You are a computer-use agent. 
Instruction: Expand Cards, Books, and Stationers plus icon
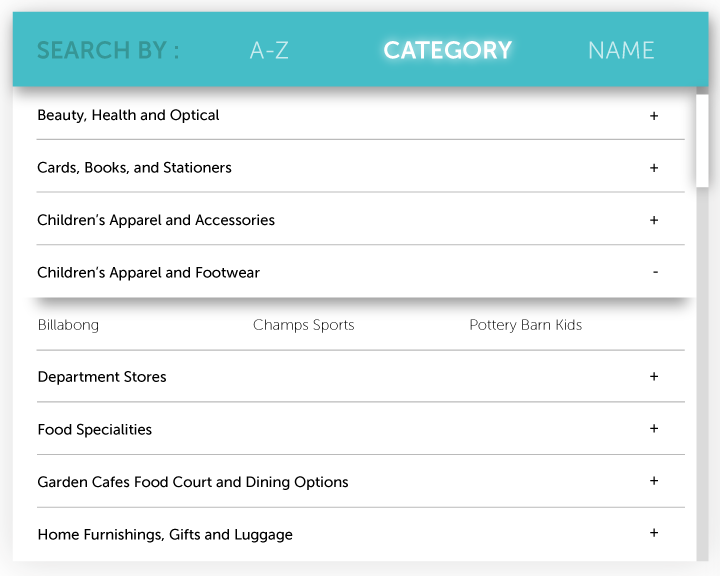pos(654,168)
